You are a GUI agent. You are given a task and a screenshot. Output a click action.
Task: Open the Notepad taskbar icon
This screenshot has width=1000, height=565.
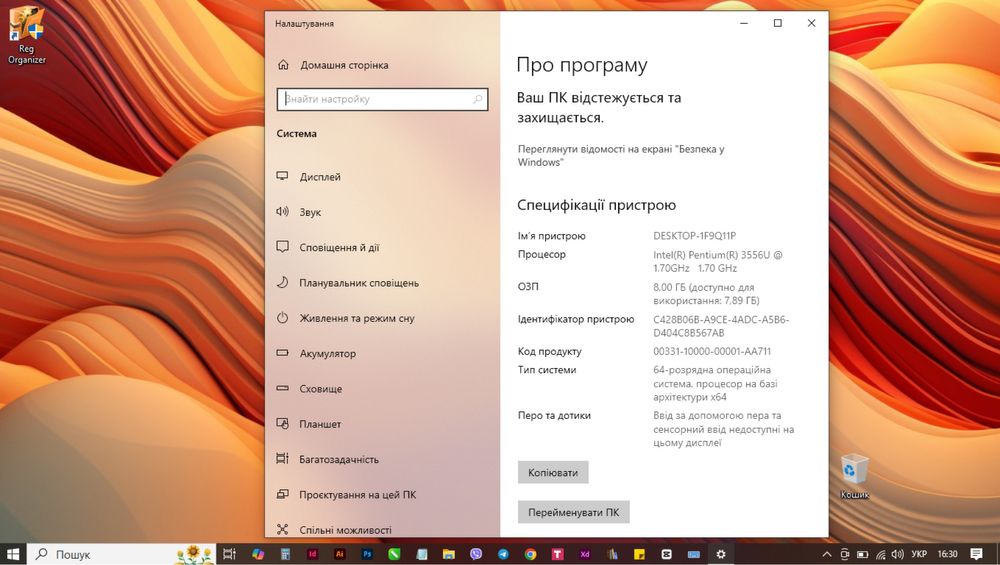pyautogui.click(x=422, y=554)
